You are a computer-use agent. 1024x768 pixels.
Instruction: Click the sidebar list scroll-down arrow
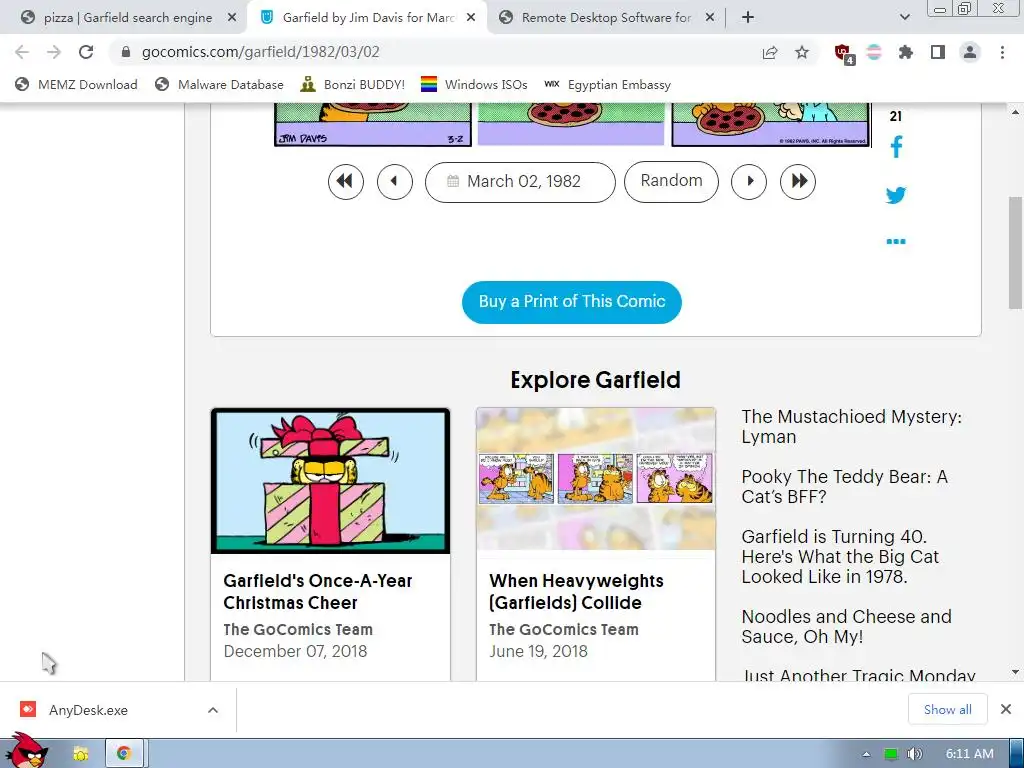click(1015, 672)
